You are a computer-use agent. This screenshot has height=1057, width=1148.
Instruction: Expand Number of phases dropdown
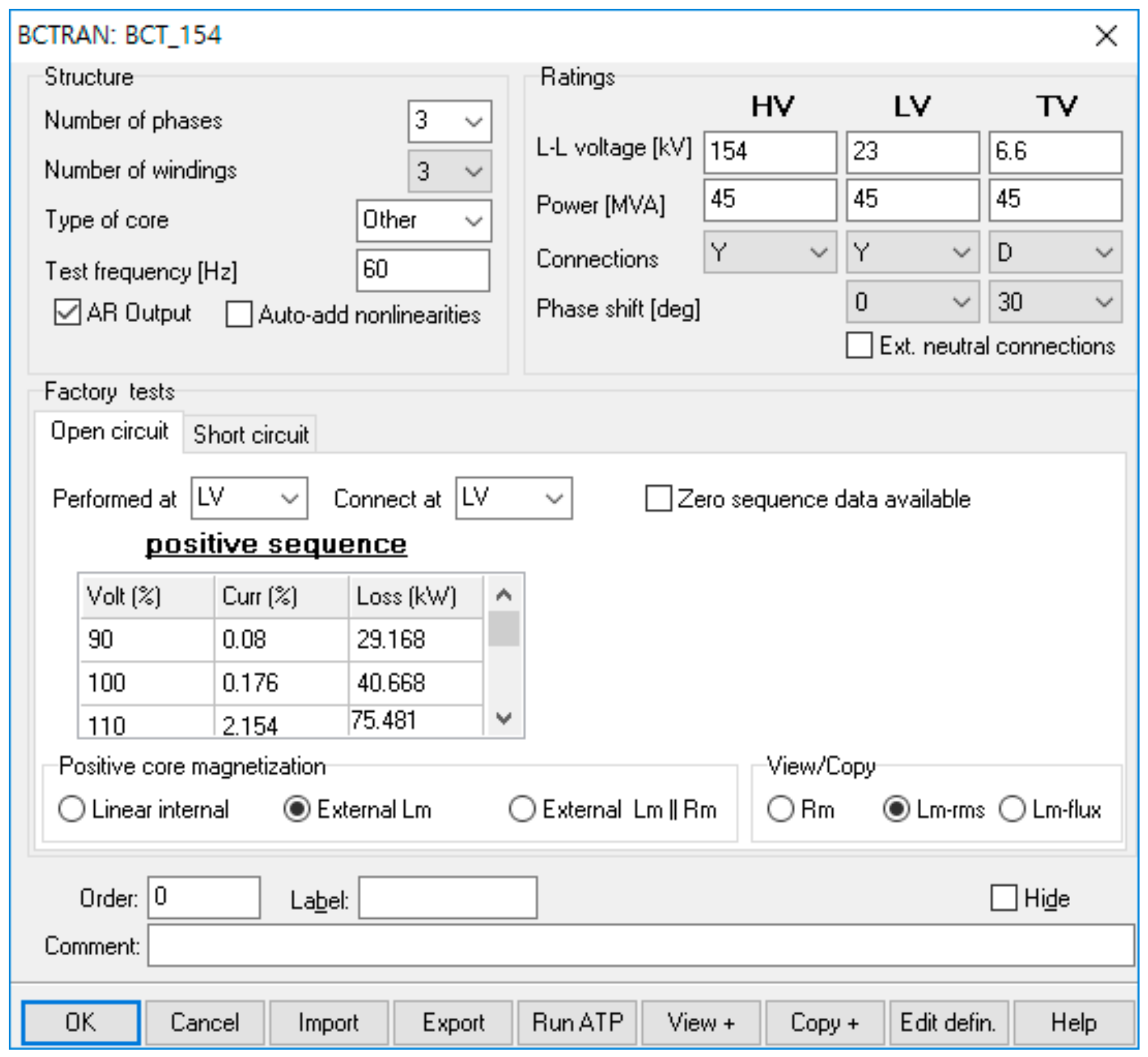449,121
